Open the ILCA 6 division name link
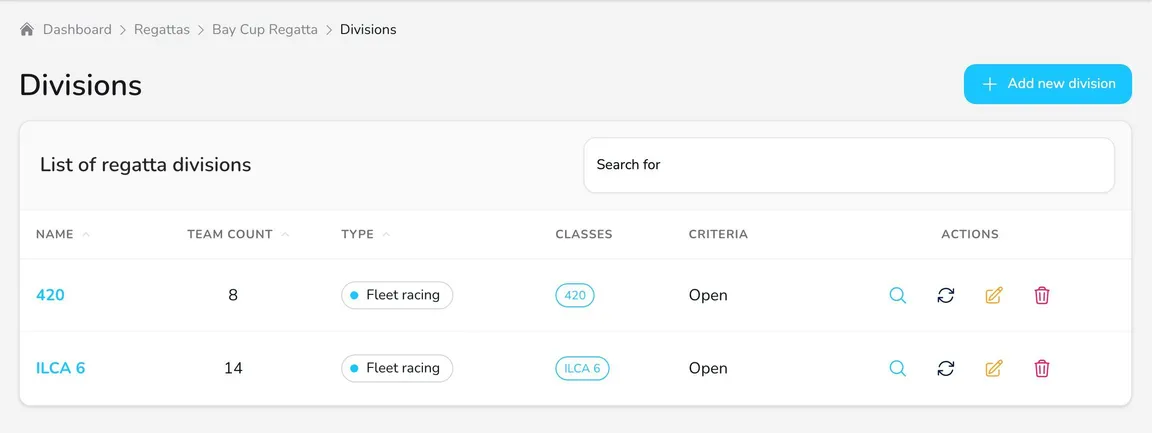 click(x=60, y=368)
